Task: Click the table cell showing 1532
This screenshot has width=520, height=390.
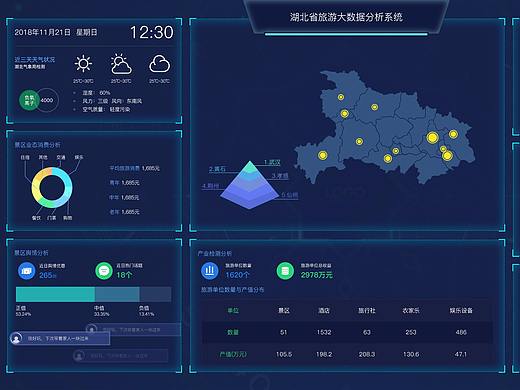Action: [324, 332]
